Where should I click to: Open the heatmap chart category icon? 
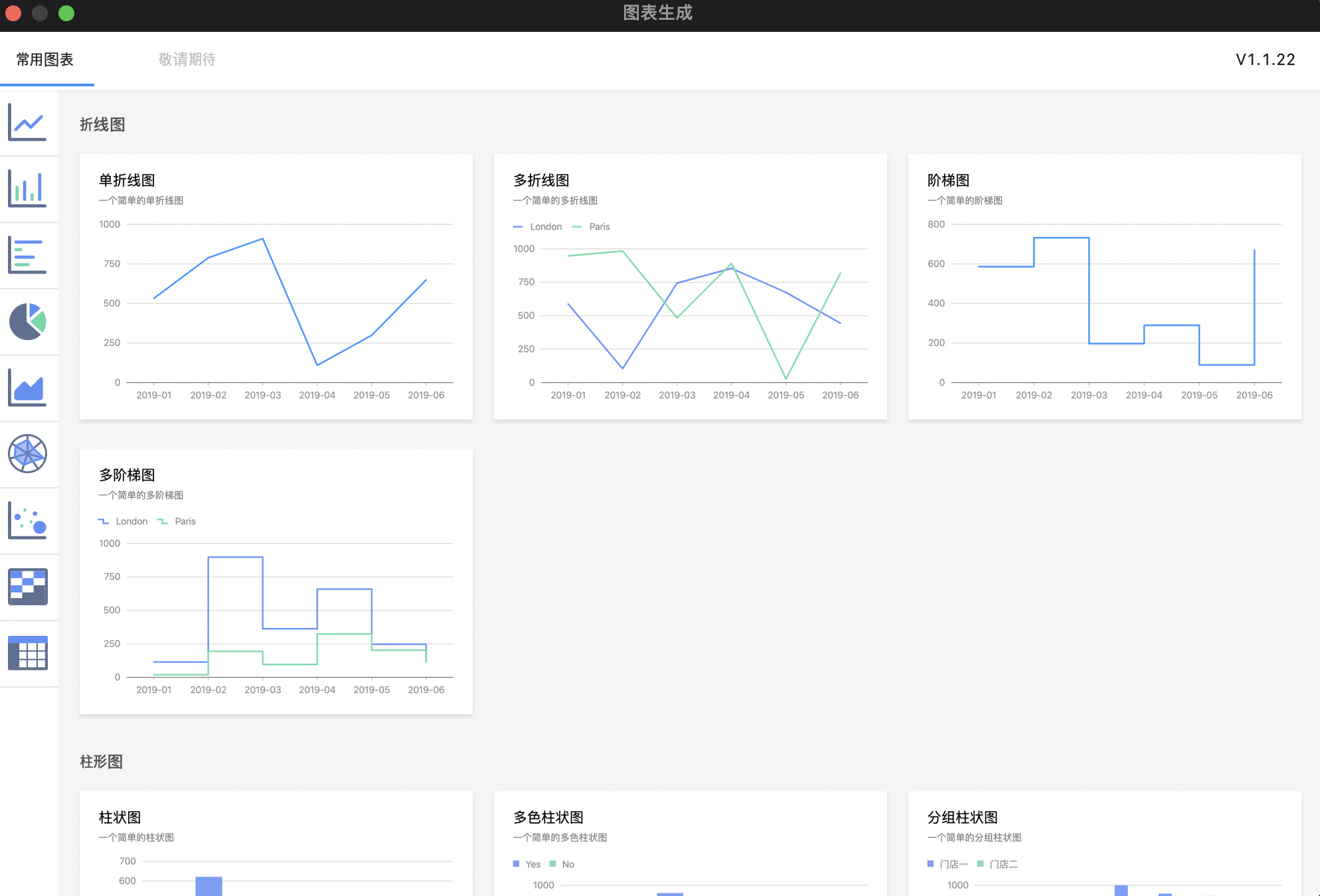[27, 587]
